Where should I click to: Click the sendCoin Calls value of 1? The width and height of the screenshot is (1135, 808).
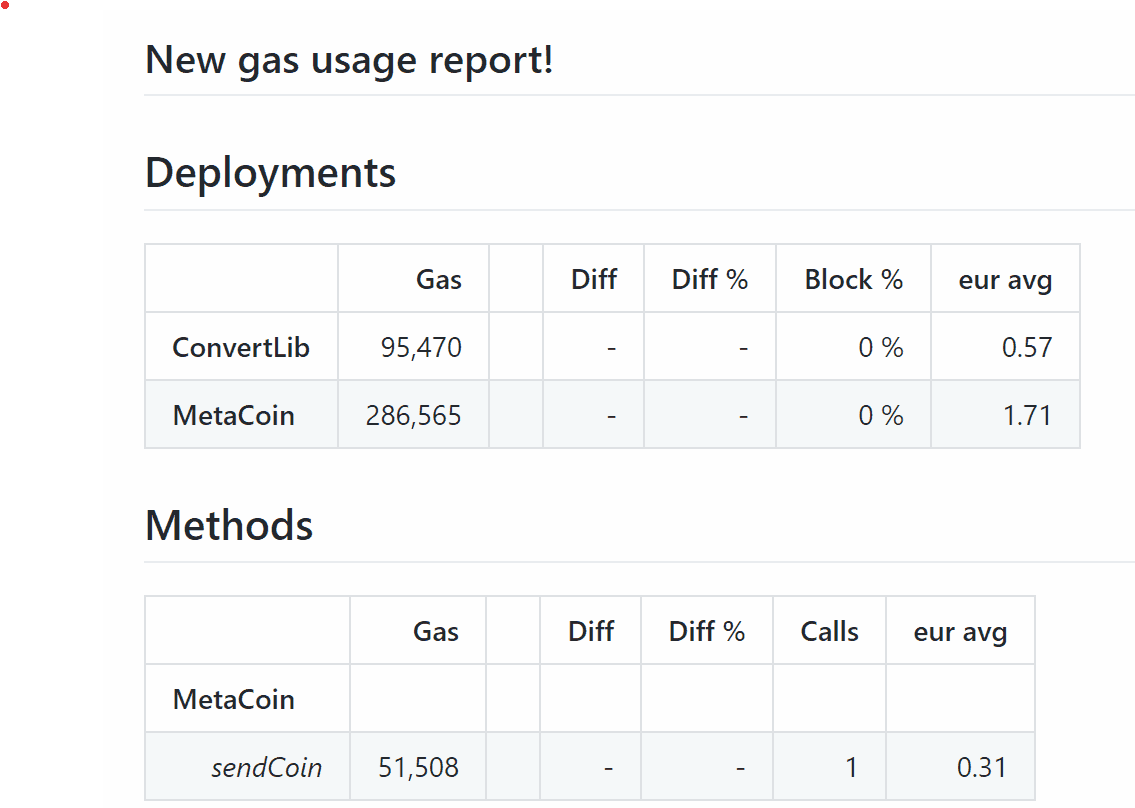(851, 767)
